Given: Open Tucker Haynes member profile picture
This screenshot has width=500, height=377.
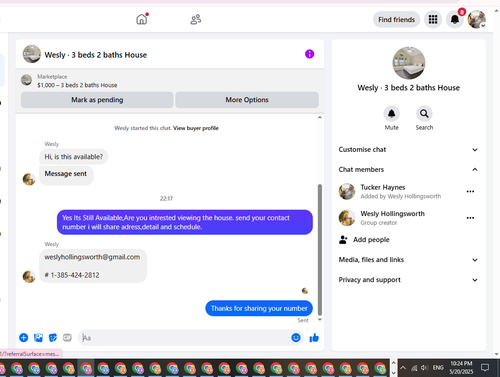Looking at the screenshot, I should tap(347, 191).
